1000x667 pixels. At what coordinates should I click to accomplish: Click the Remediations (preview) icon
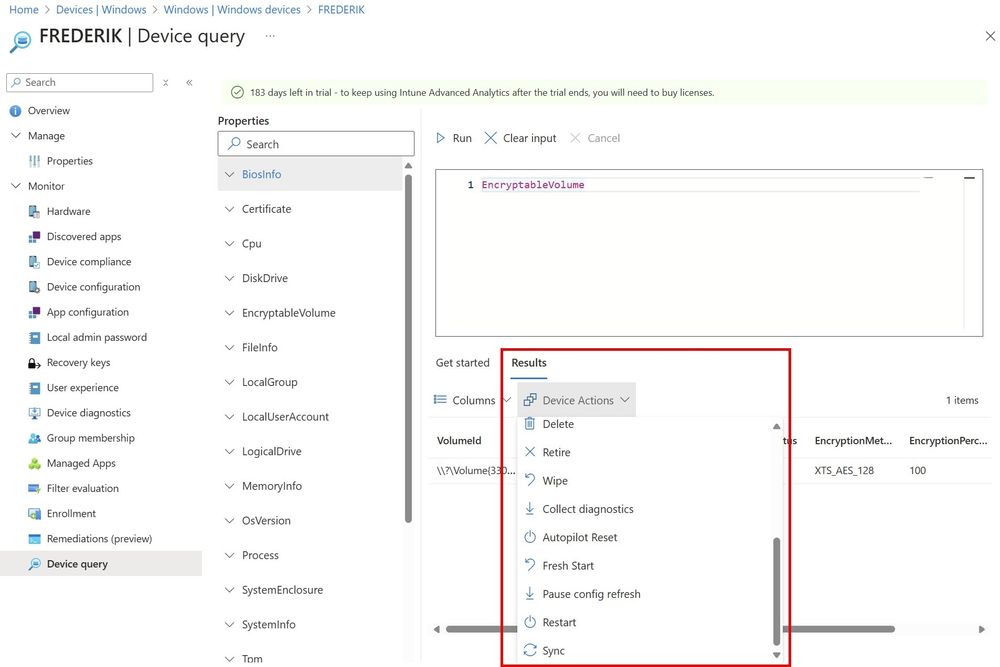[34, 539]
